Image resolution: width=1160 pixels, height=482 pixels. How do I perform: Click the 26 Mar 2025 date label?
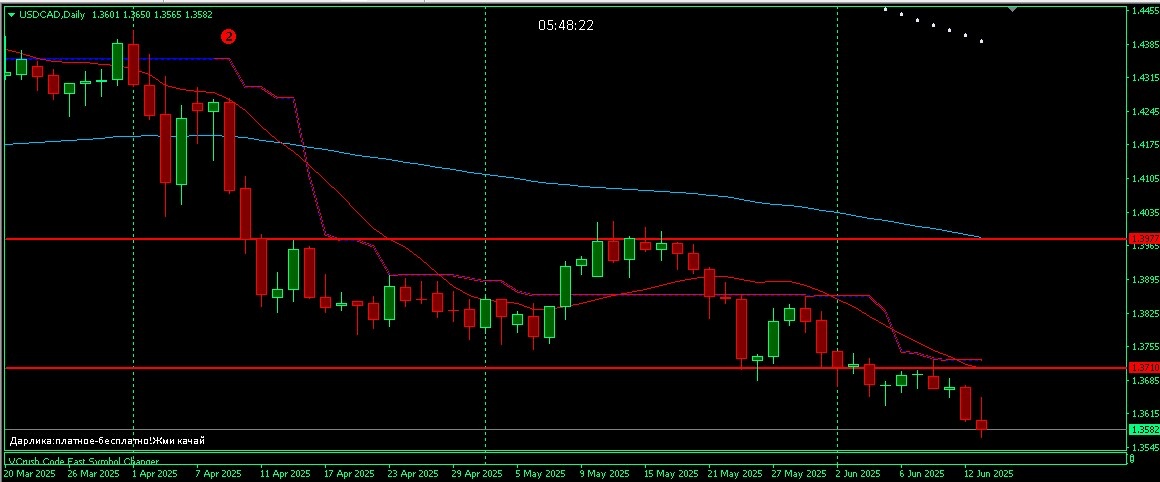pos(94,473)
